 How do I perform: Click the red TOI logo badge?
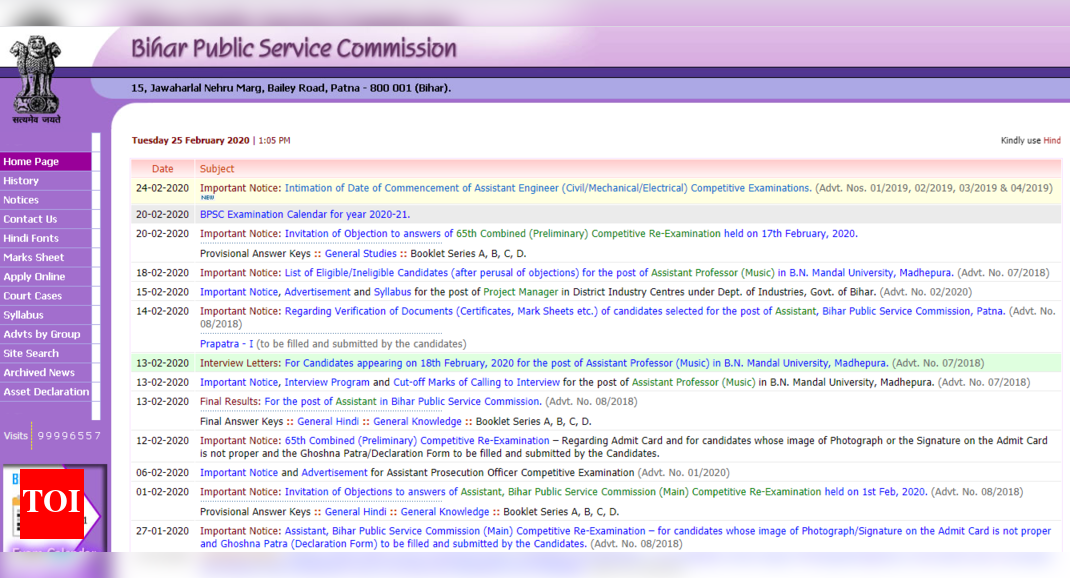[x=51, y=501]
